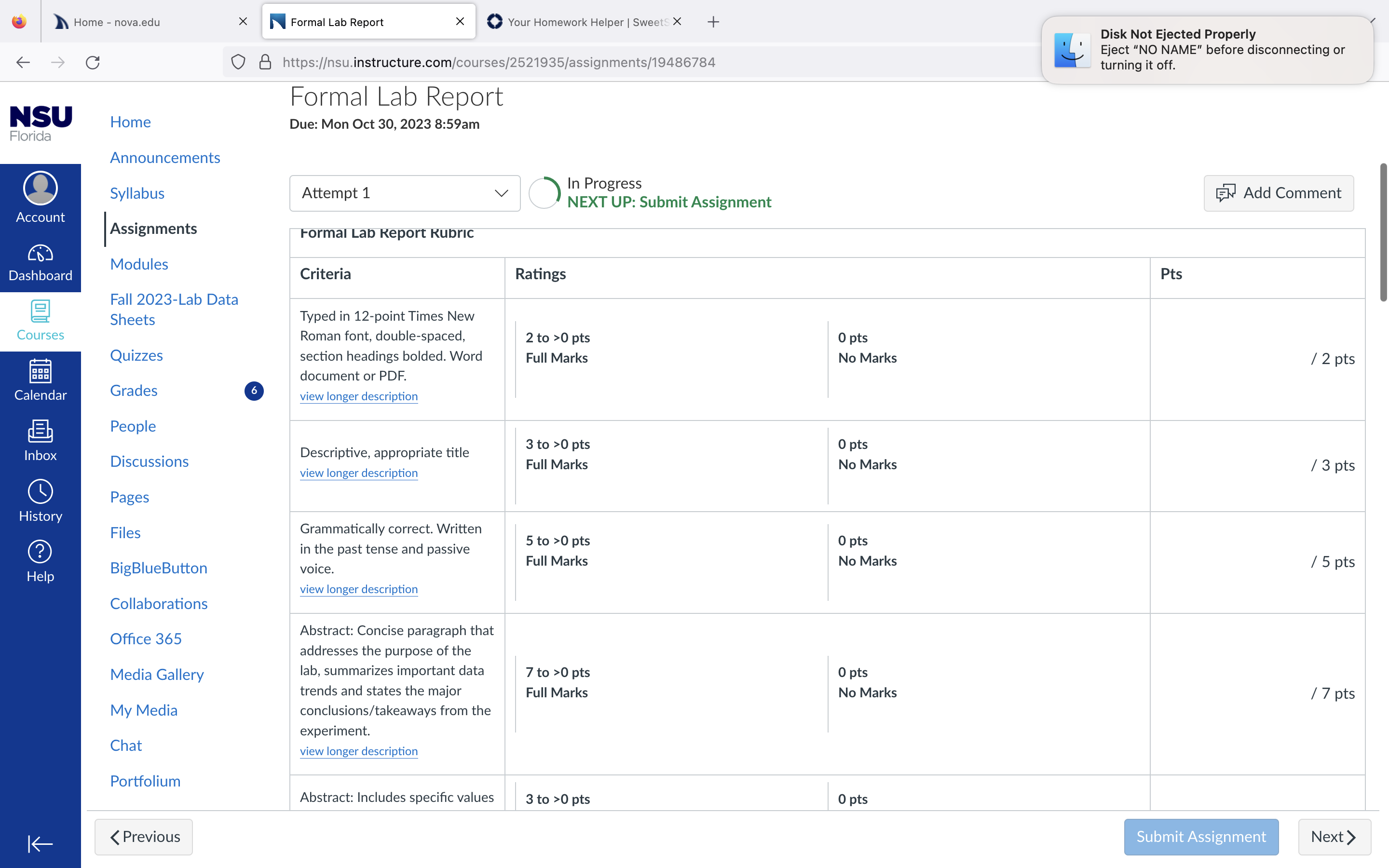1389x868 pixels.
Task: Open Assignments in the course menu
Action: point(154,229)
